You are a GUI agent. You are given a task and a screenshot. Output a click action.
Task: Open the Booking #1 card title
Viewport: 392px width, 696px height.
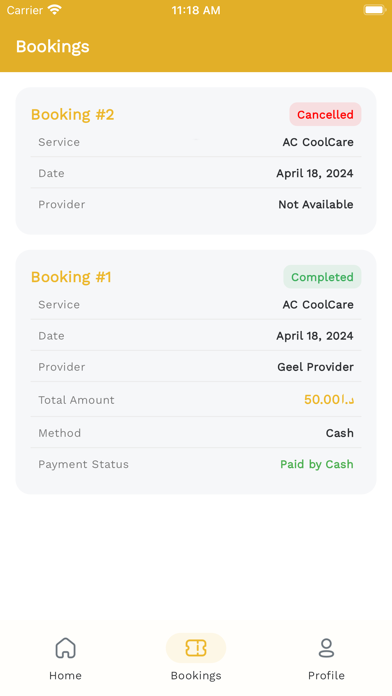click(71, 277)
